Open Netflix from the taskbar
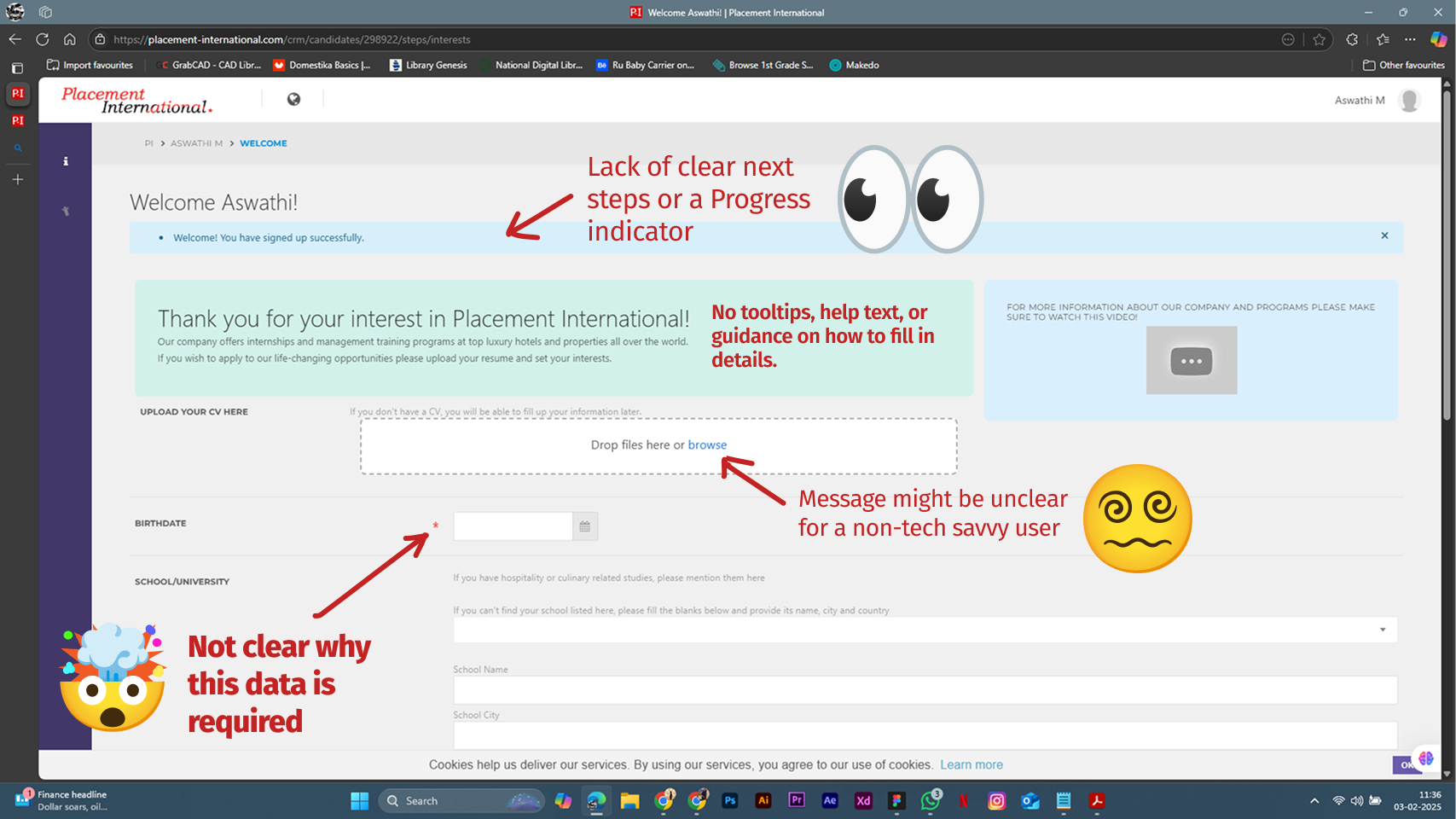The height and width of the screenshot is (819, 1456). (963, 800)
